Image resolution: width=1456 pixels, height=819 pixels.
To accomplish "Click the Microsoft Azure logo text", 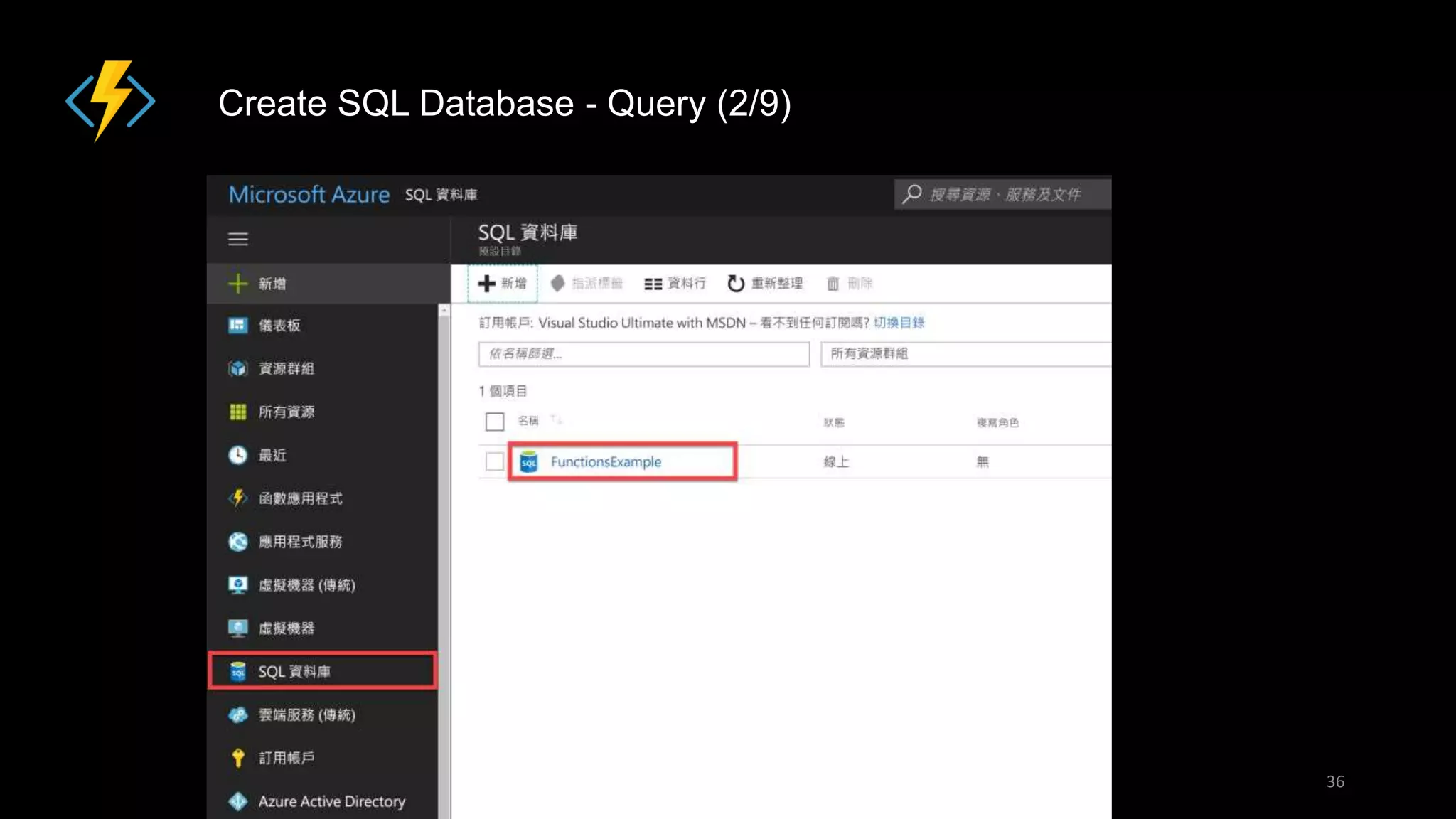I will pos(309,195).
